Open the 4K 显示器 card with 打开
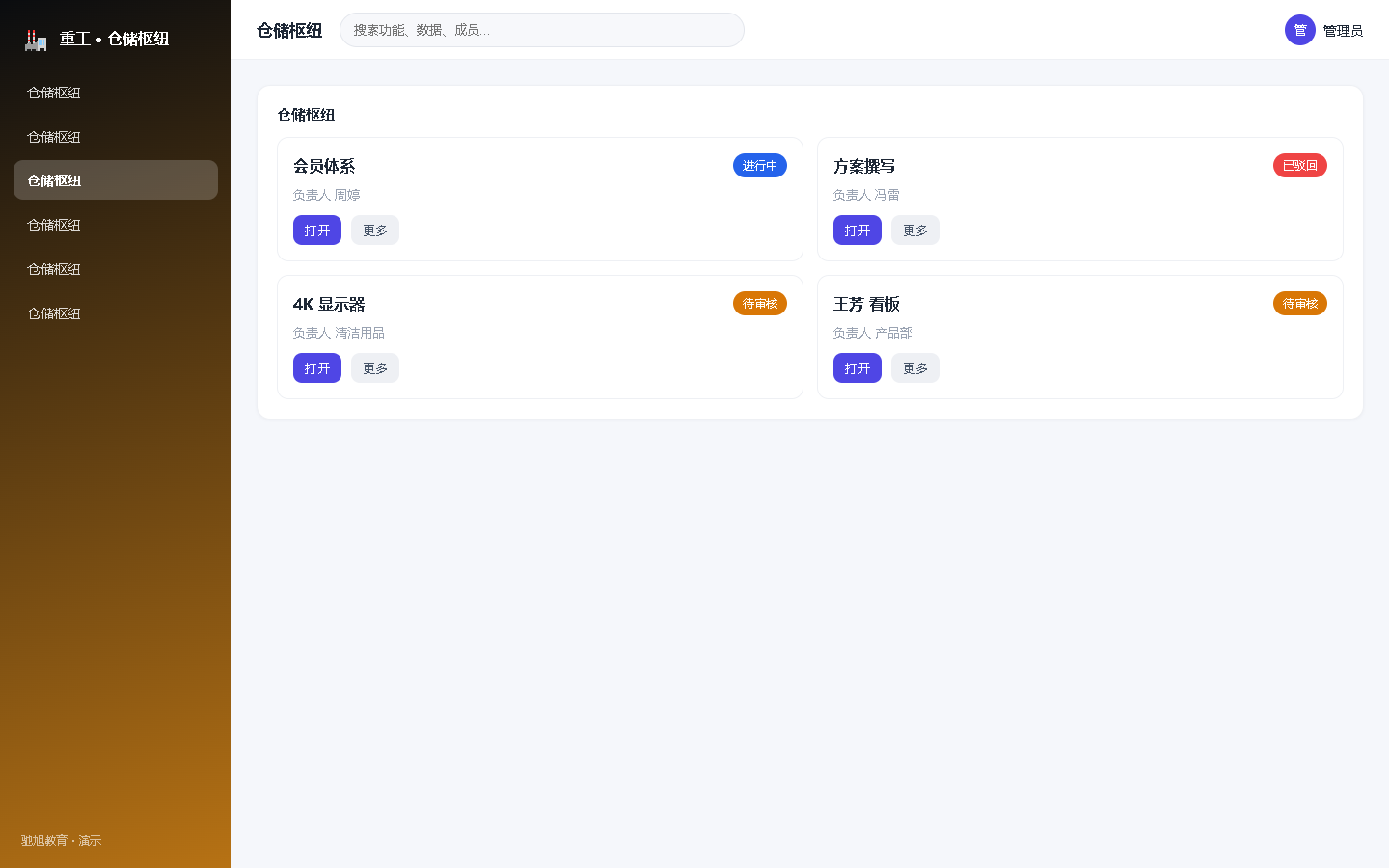 pyautogui.click(x=317, y=368)
